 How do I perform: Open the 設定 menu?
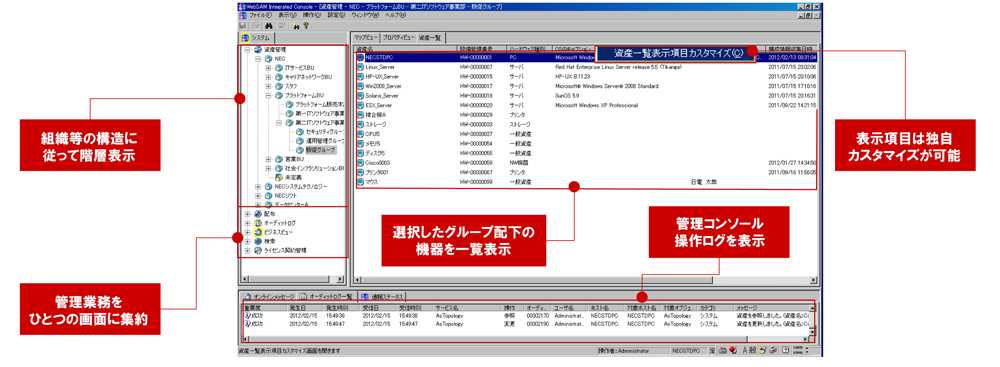(337, 15)
